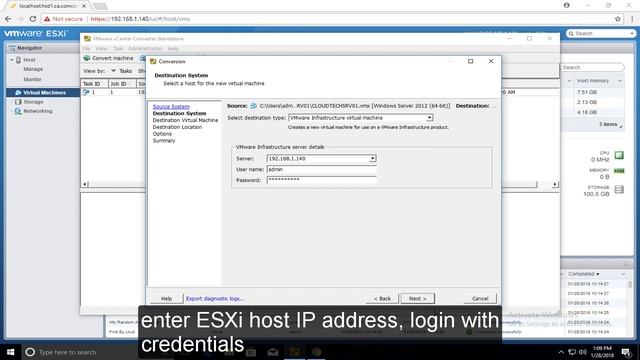Screen dimensions: 640x360
Task: Collapse the Host tree node arrow
Action: [12, 60]
